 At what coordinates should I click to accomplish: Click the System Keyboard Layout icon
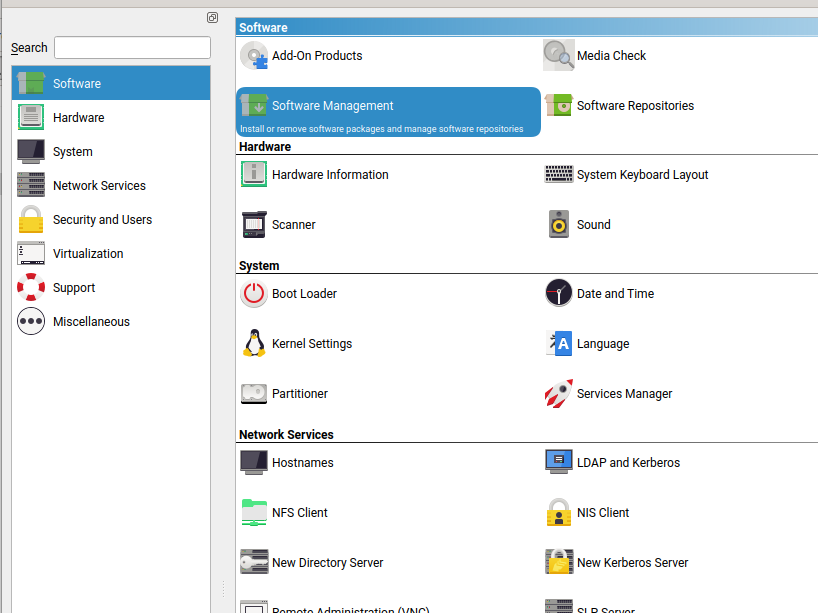(x=559, y=174)
